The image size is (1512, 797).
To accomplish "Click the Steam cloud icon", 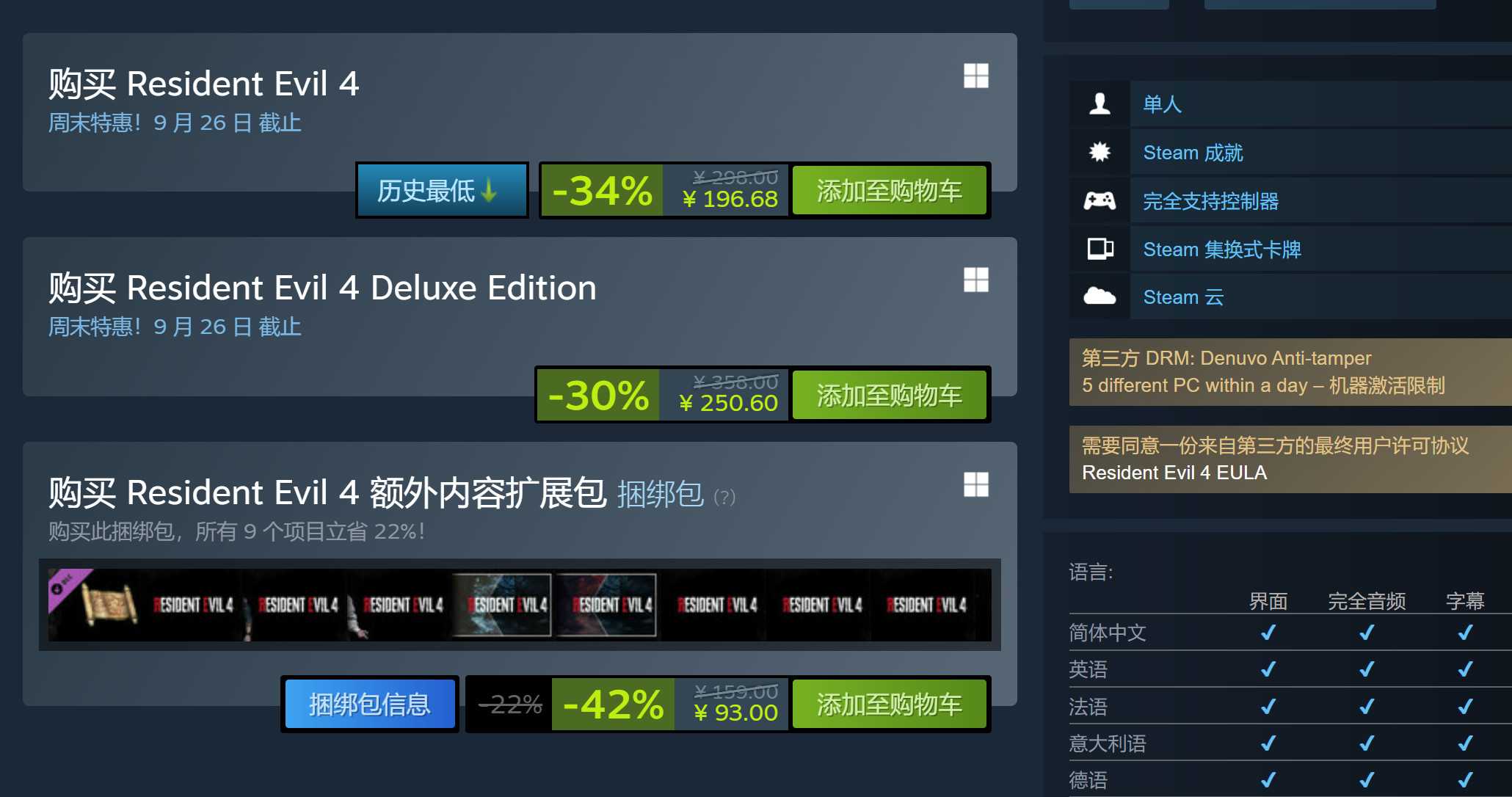I will click(x=1100, y=296).
